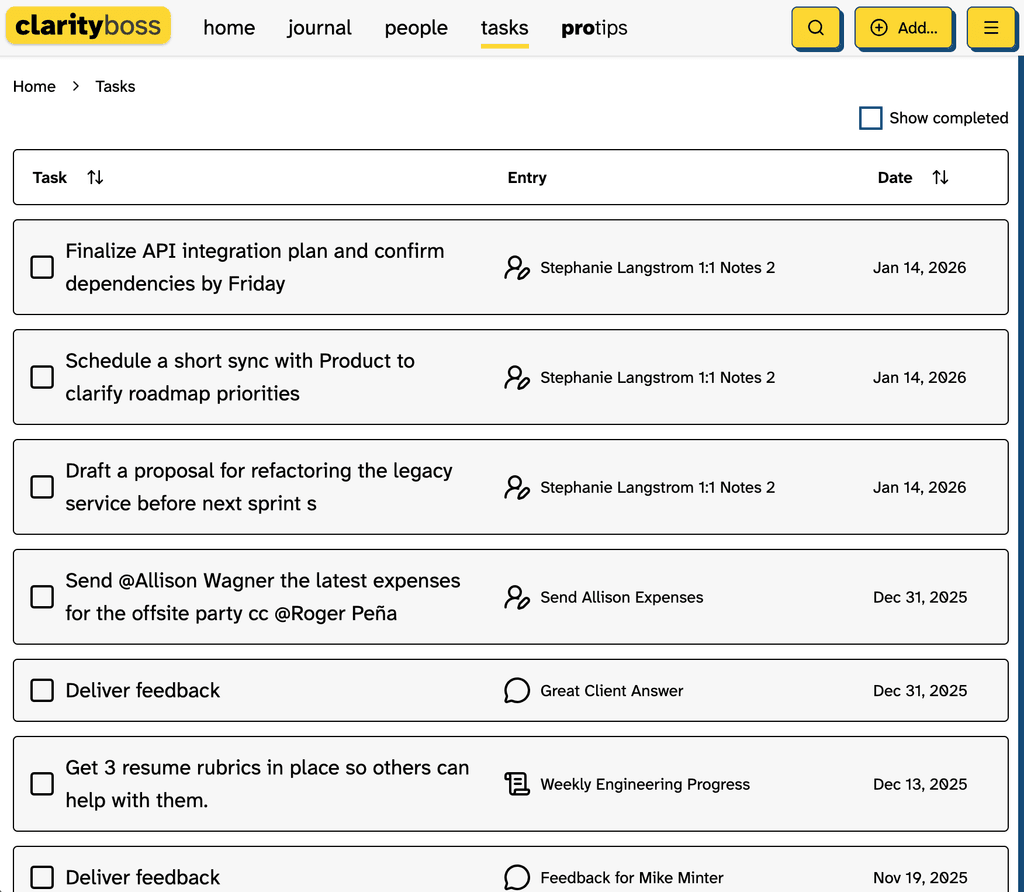Open the hamburger menu

pos(991,28)
